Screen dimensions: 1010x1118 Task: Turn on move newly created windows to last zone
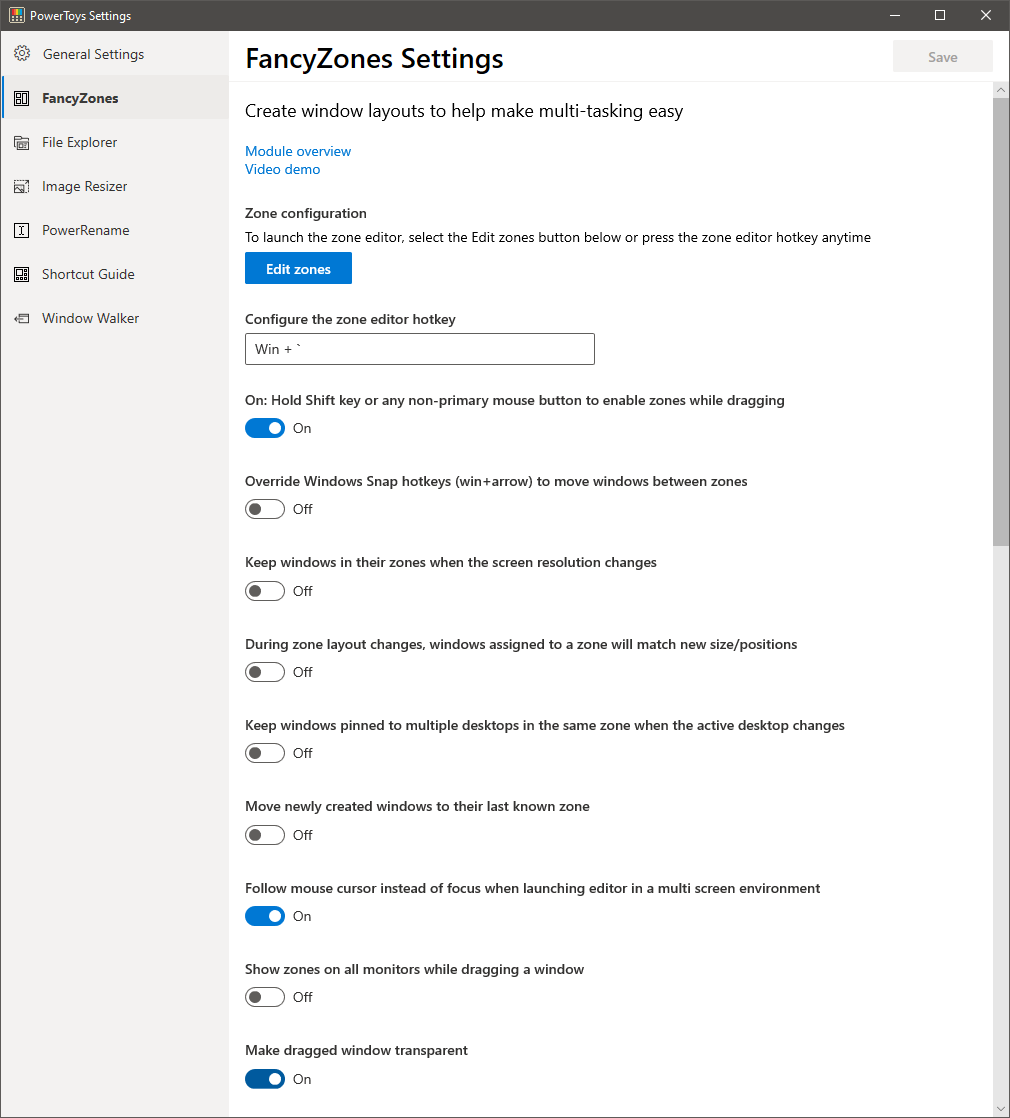264,834
